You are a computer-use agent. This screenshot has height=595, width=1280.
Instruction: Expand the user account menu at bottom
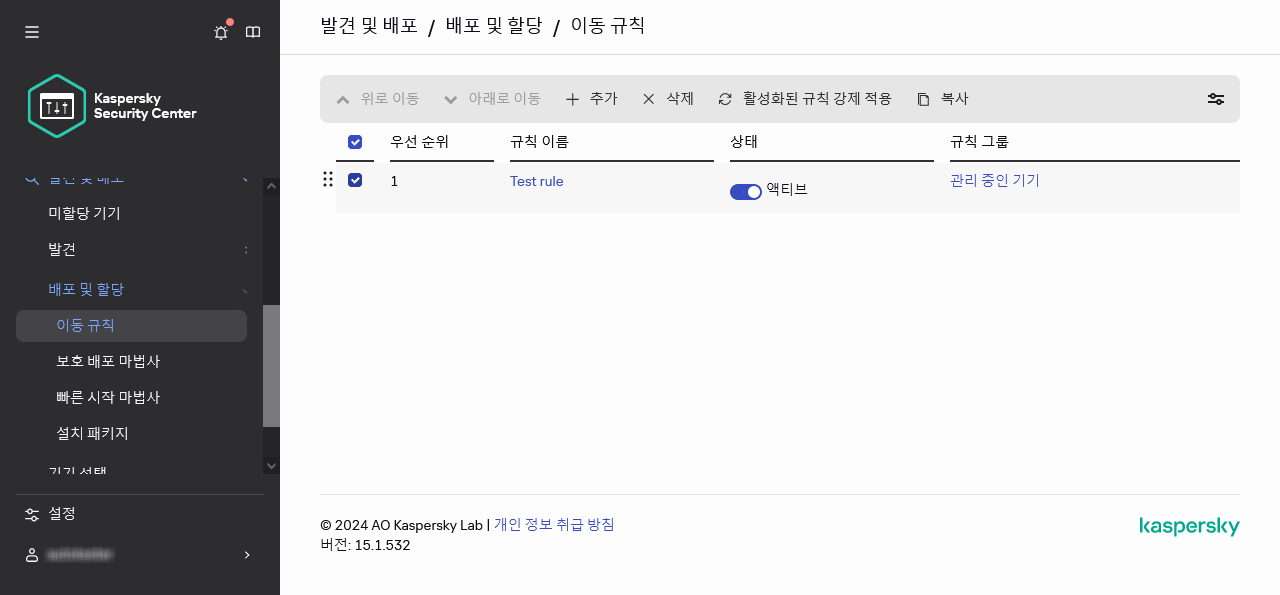(140, 554)
